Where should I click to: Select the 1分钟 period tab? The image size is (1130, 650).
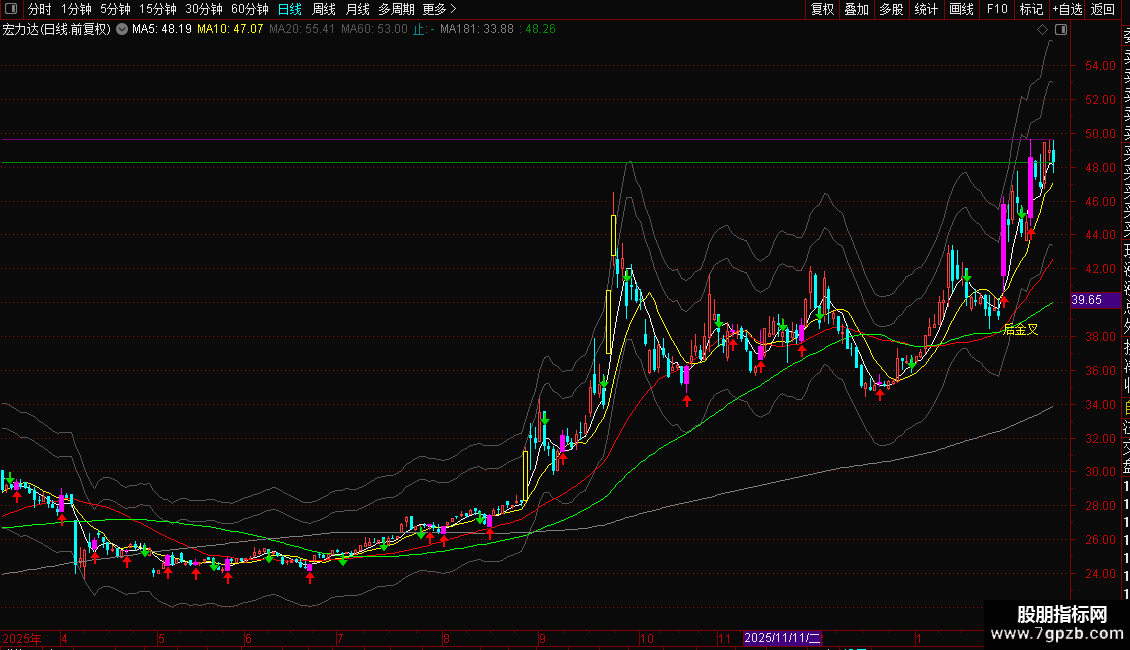76,9
